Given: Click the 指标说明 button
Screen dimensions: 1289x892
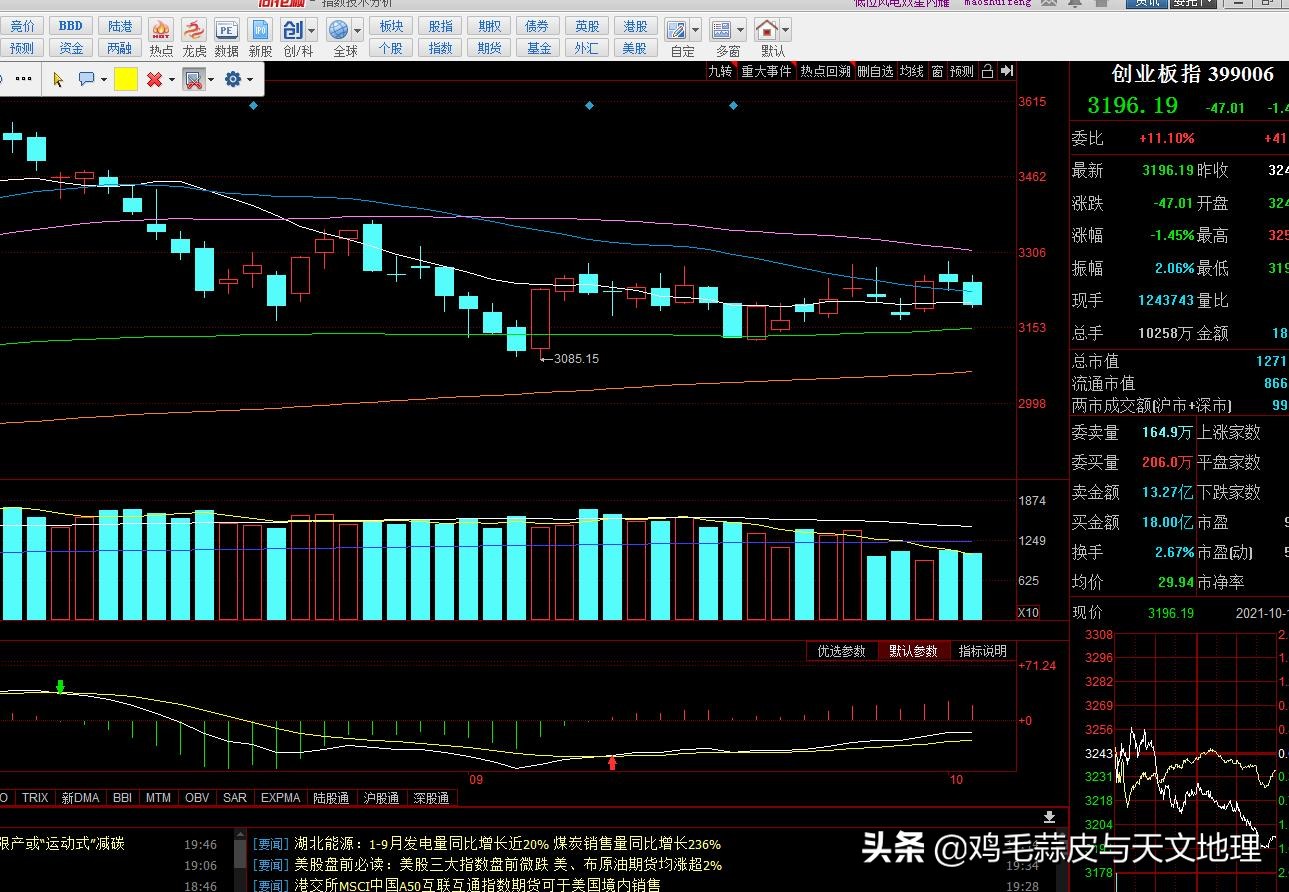Looking at the screenshot, I should pyautogui.click(x=983, y=651).
